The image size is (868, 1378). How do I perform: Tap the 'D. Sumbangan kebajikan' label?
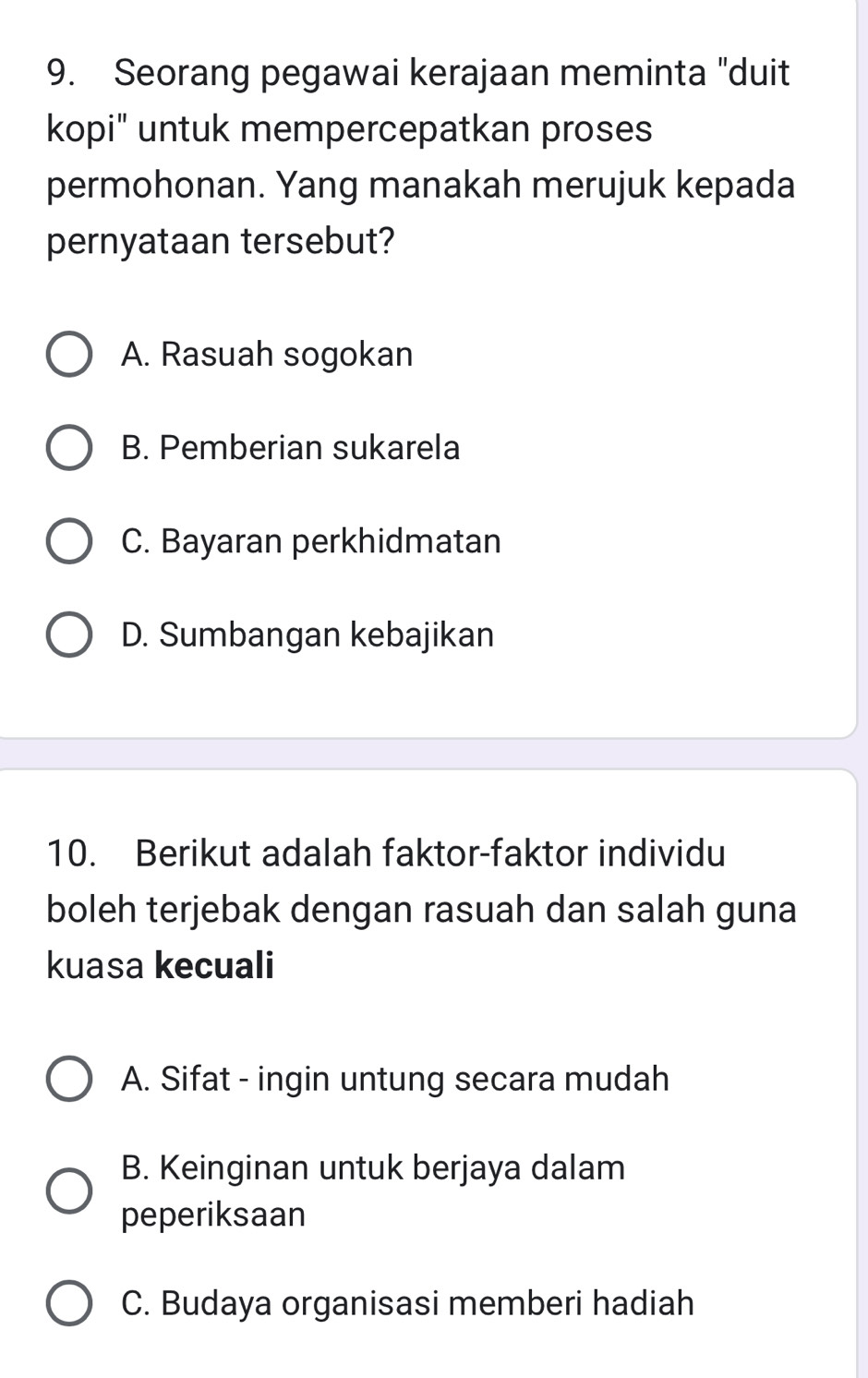click(x=307, y=635)
